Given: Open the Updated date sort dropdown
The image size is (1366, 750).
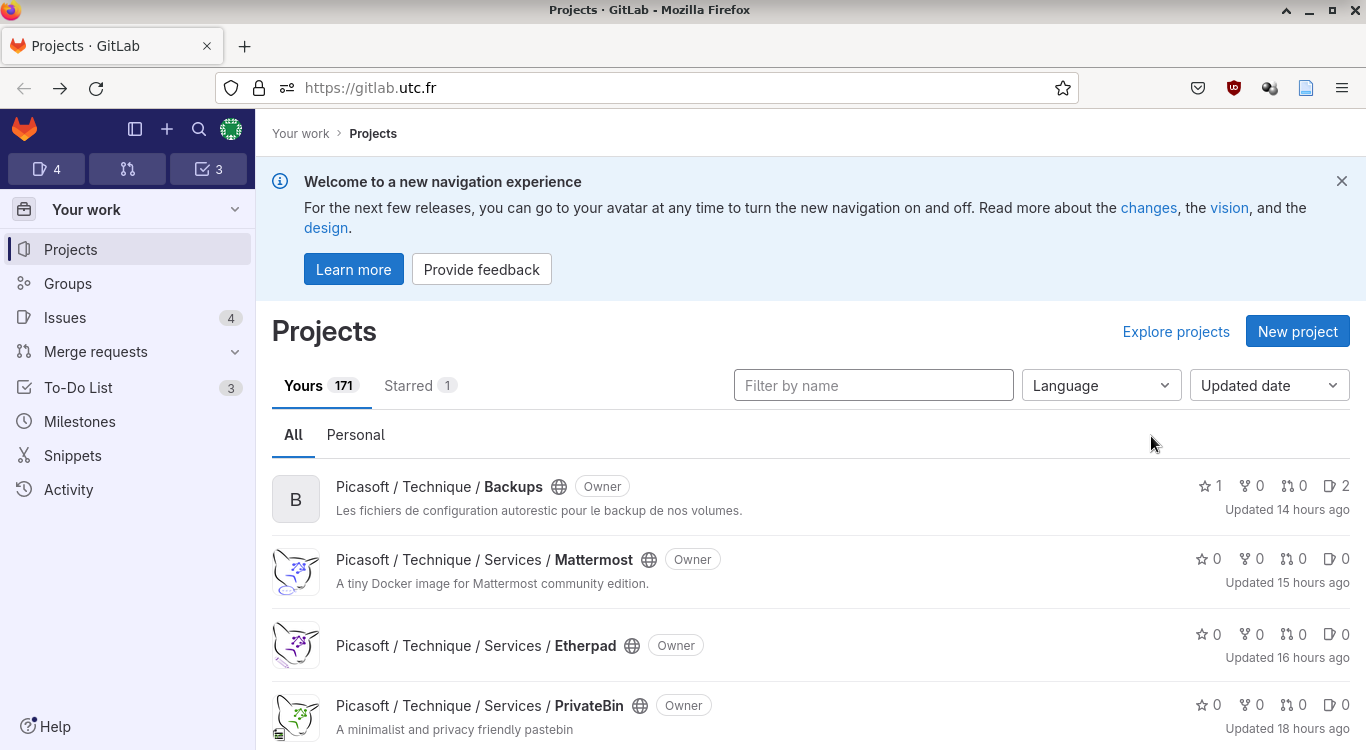Looking at the screenshot, I should click(1269, 385).
